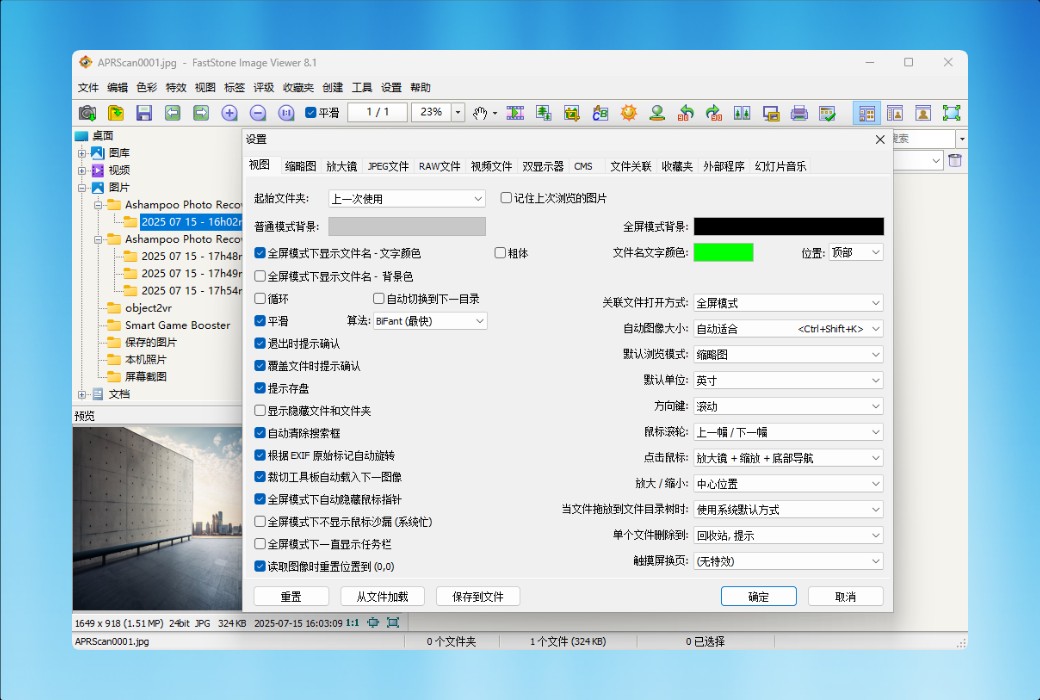Click the 保存到文件 button
The height and width of the screenshot is (700, 1040).
pyautogui.click(x=478, y=596)
